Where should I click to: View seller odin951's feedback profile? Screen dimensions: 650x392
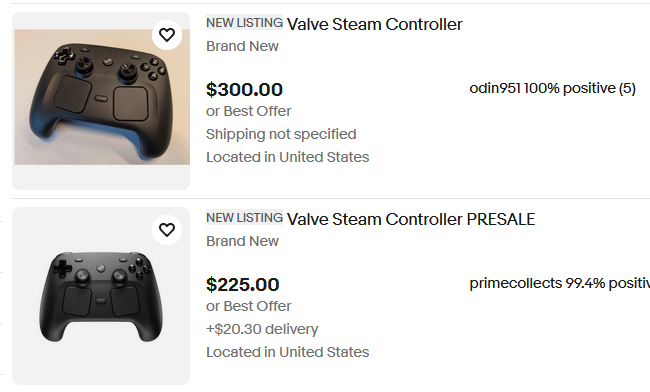coord(552,88)
